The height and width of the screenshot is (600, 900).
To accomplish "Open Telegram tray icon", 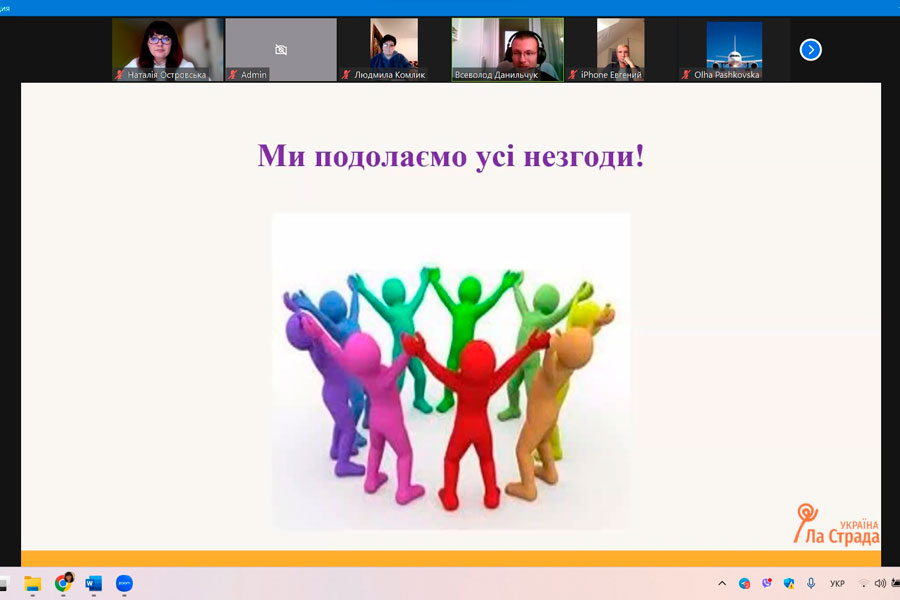I will [x=744, y=583].
